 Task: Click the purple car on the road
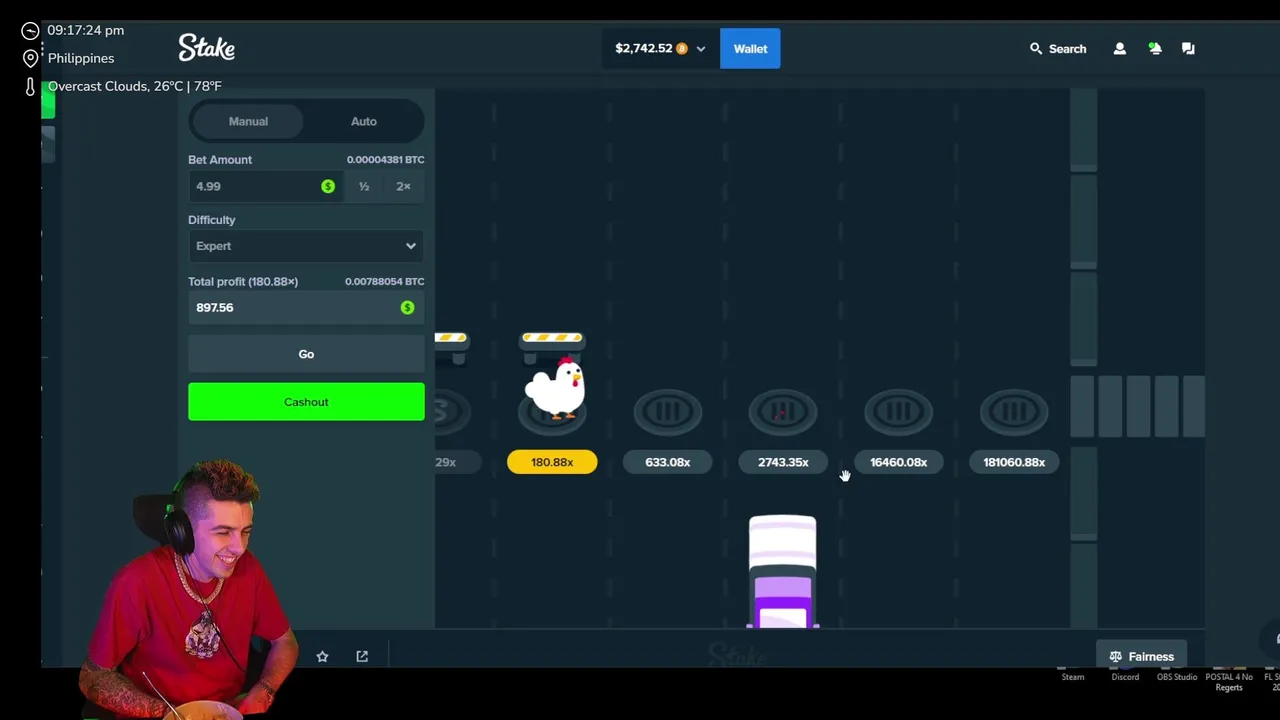[x=782, y=572]
